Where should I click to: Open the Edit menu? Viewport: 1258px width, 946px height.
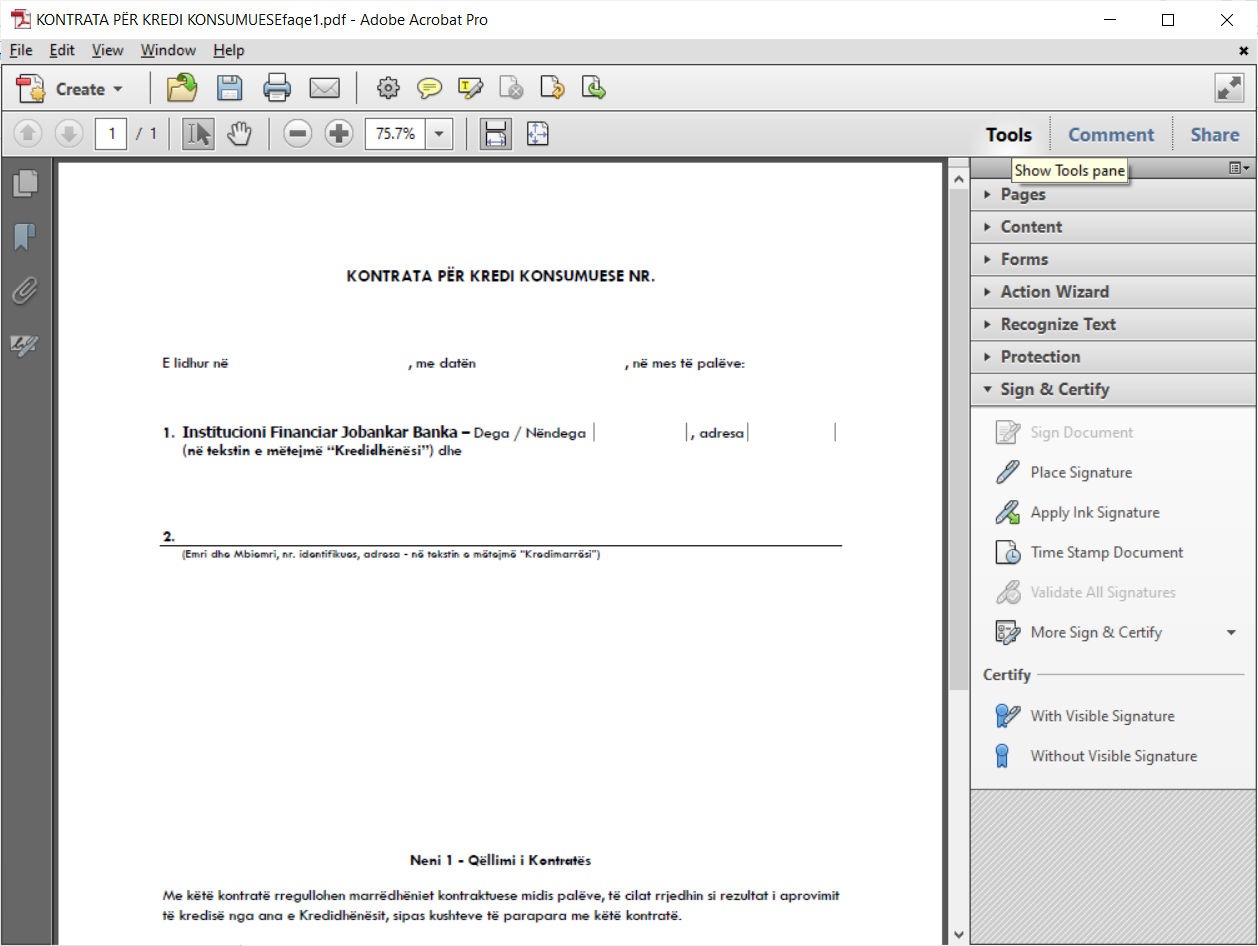click(x=62, y=50)
